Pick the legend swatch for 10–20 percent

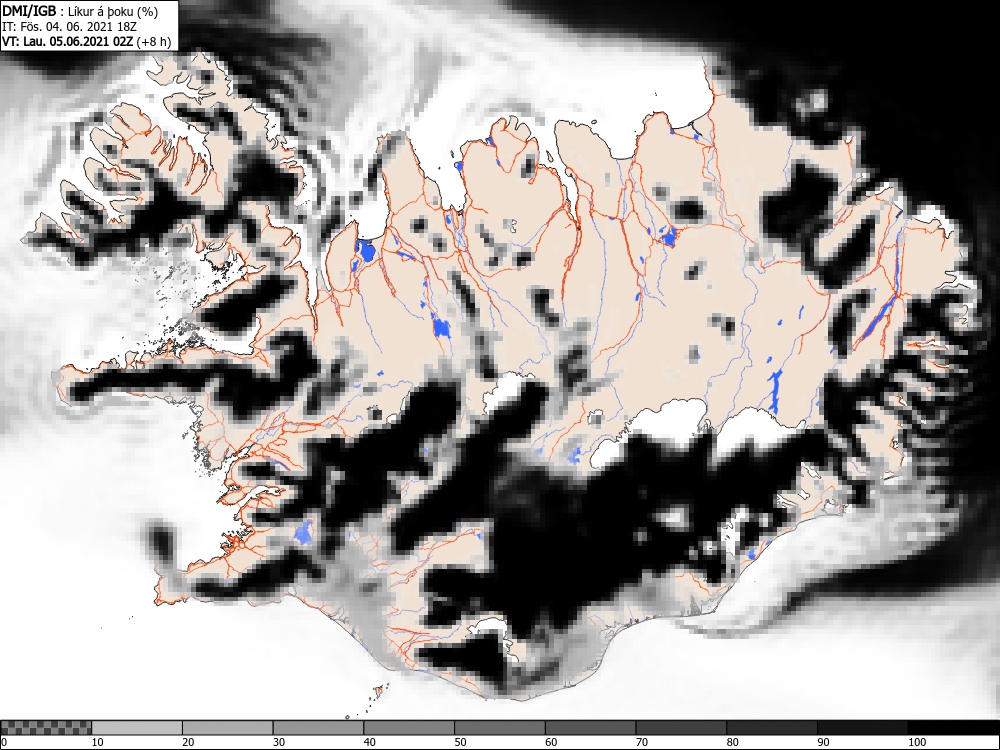(x=137, y=728)
